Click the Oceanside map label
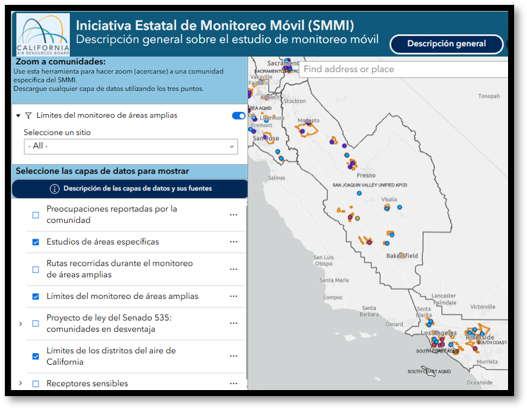 479,382
